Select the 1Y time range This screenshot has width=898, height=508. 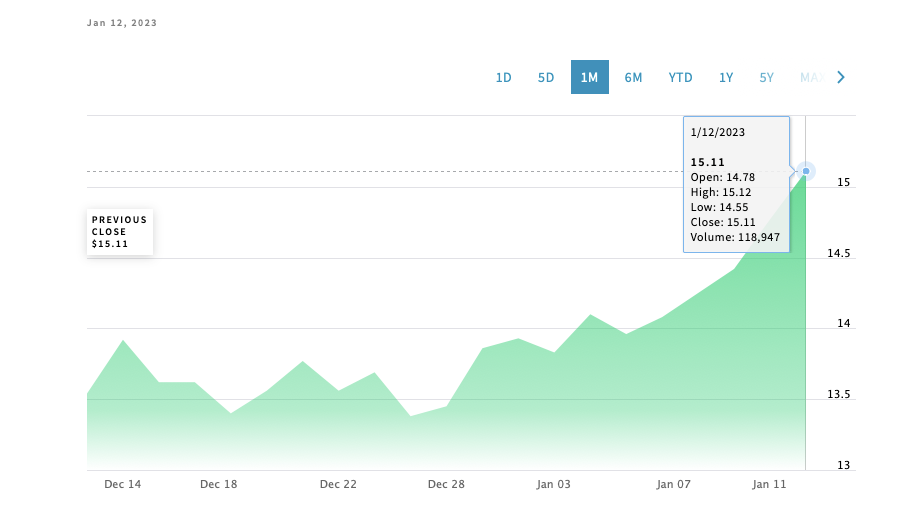pos(726,77)
